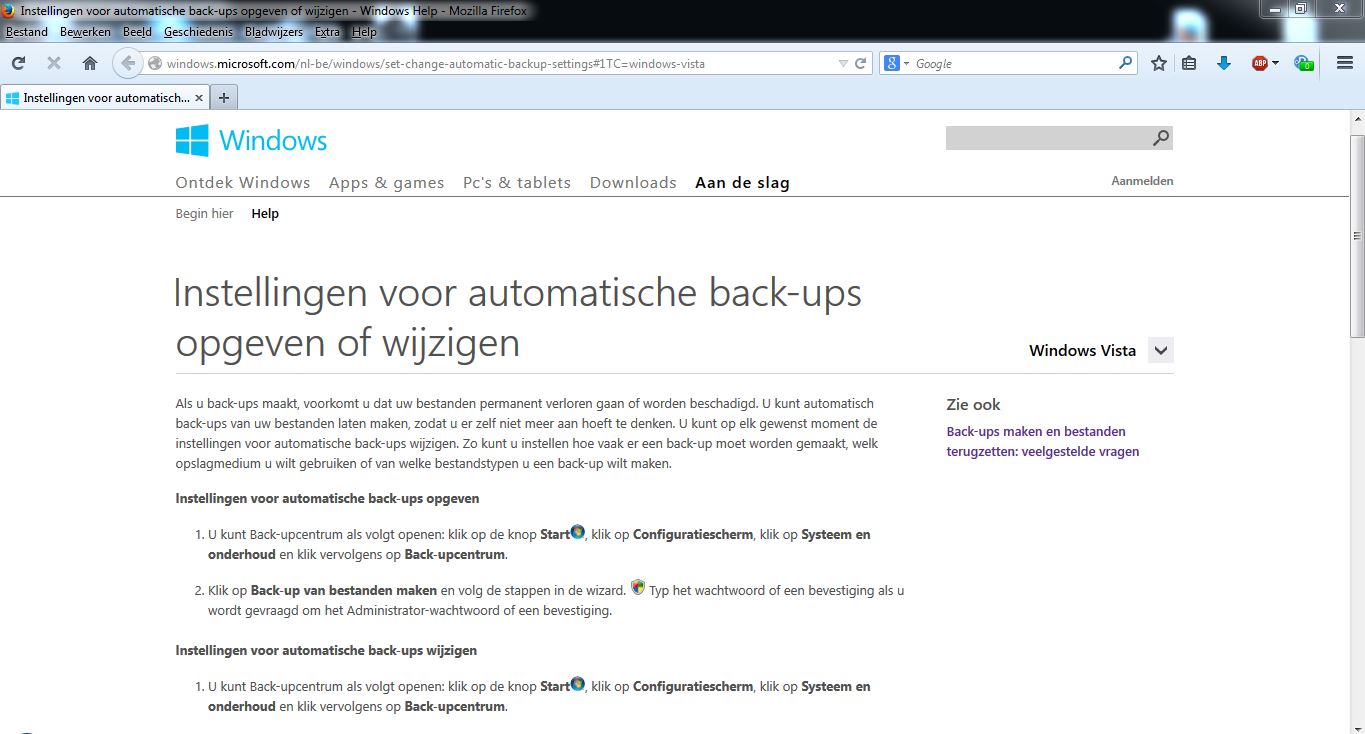The height and width of the screenshot is (734, 1365).
Task: Open the Geschiedenis menu
Action: (198, 32)
